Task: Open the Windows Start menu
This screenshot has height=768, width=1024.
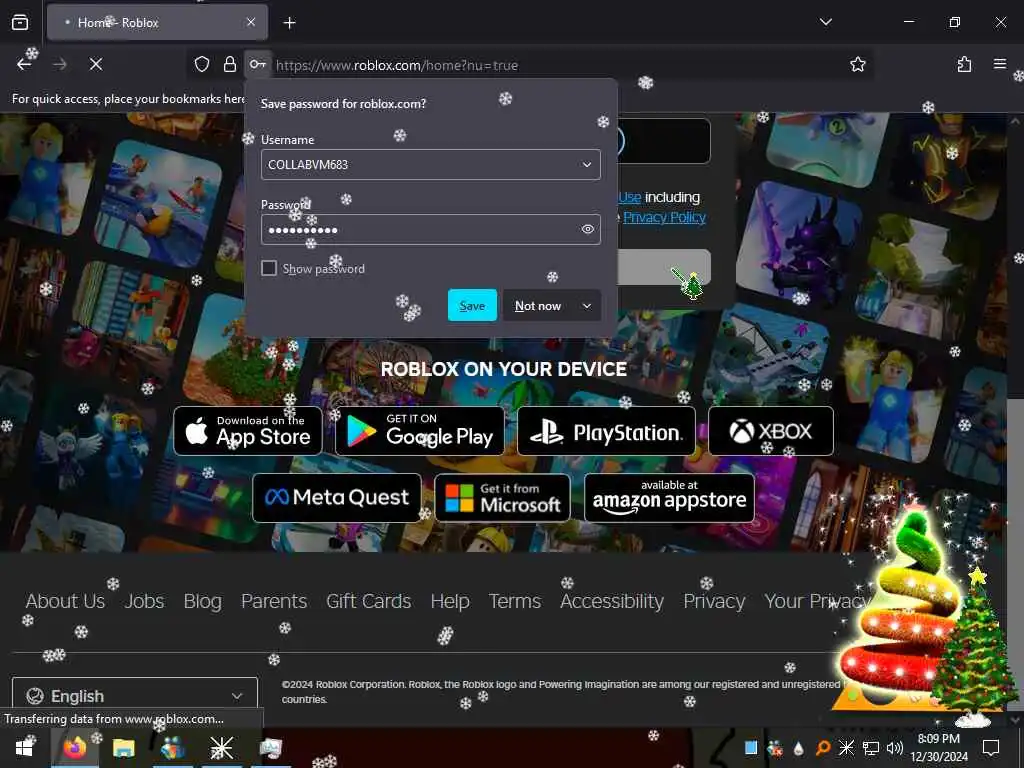Action: pos(25,748)
